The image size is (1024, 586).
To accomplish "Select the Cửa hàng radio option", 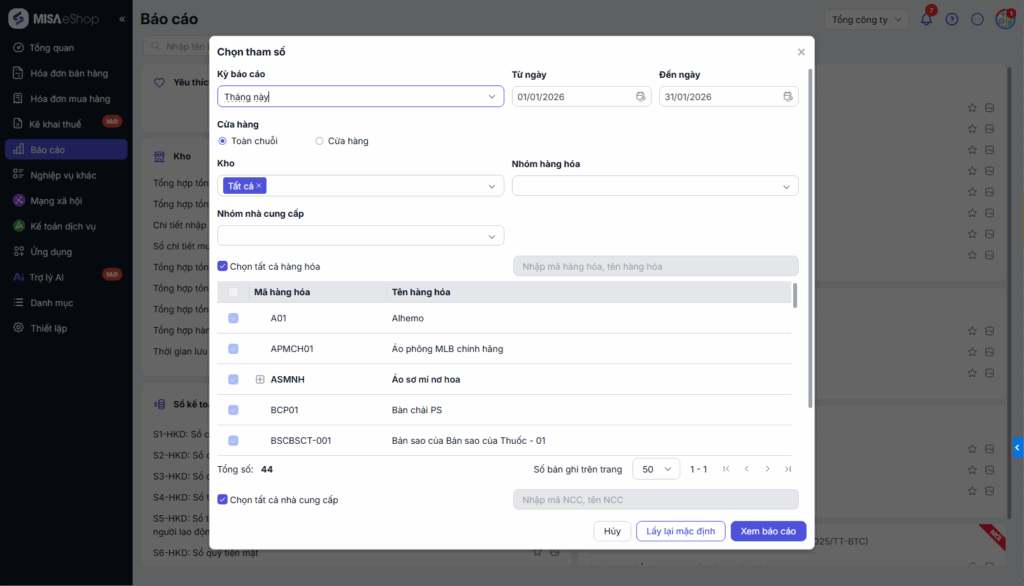I will point(320,141).
